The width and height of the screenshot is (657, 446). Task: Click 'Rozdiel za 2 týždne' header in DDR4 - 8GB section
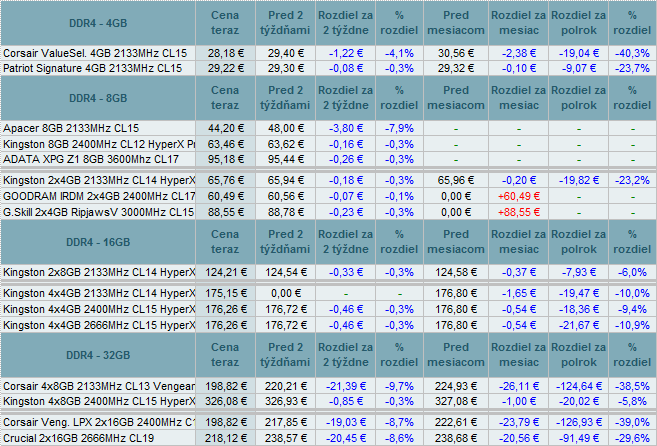[x=345, y=98]
